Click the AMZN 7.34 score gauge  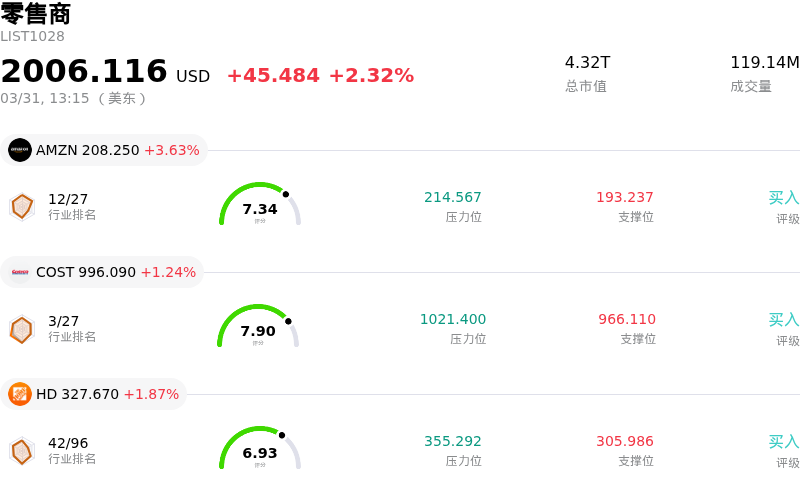[260, 206]
